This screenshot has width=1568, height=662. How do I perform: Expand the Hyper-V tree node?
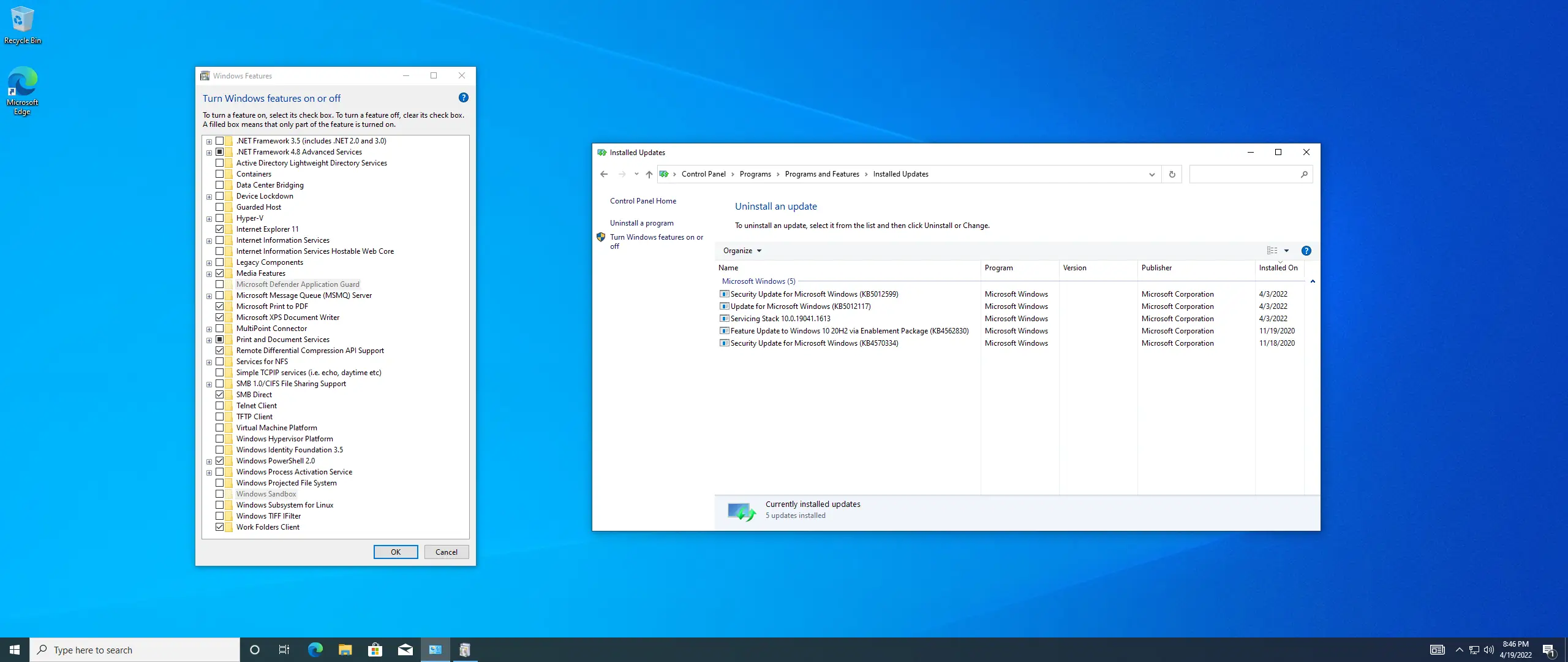point(209,219)
